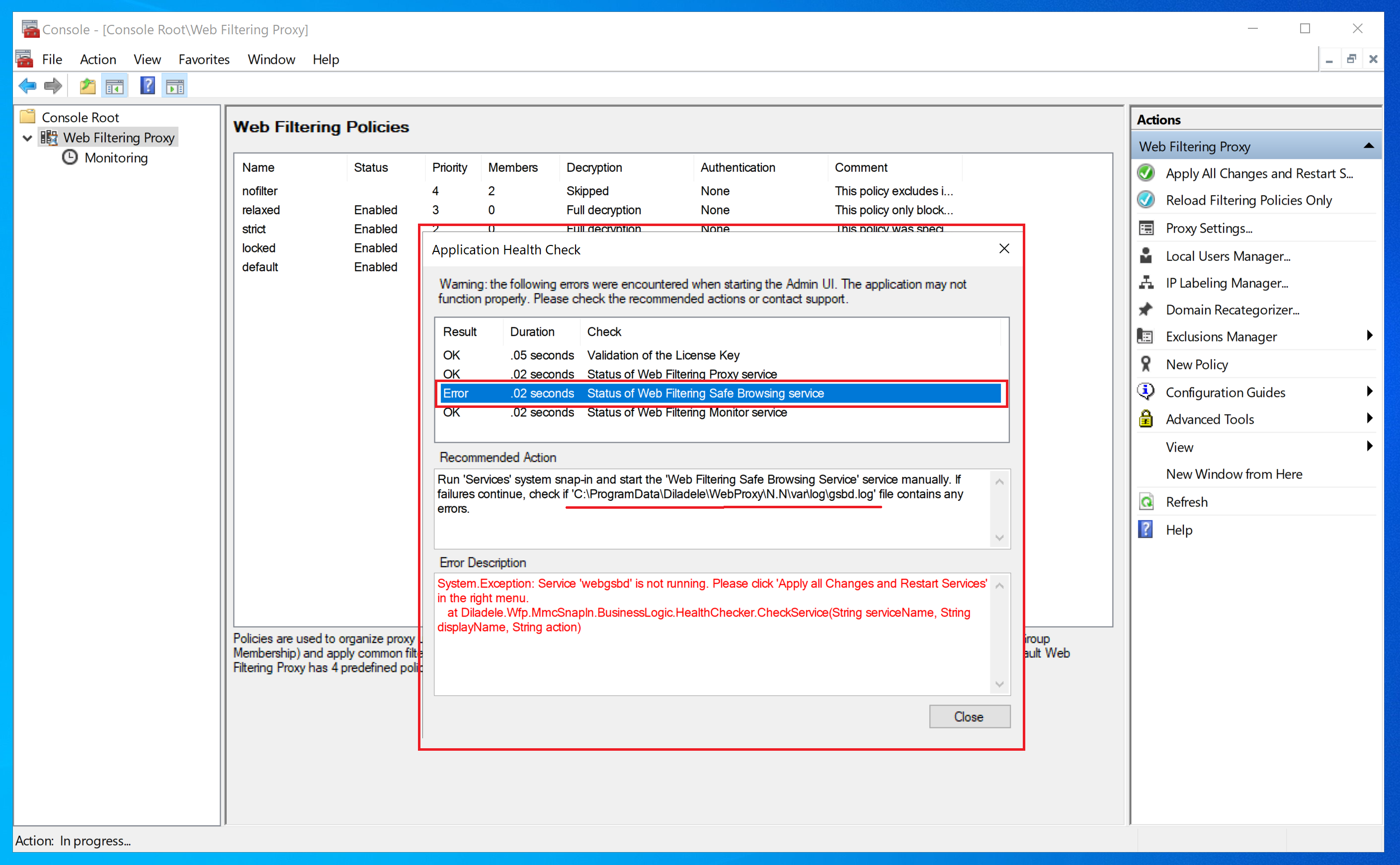Open the Help menu in menu bar
The image size is (1400, 865).
[326, 59]
